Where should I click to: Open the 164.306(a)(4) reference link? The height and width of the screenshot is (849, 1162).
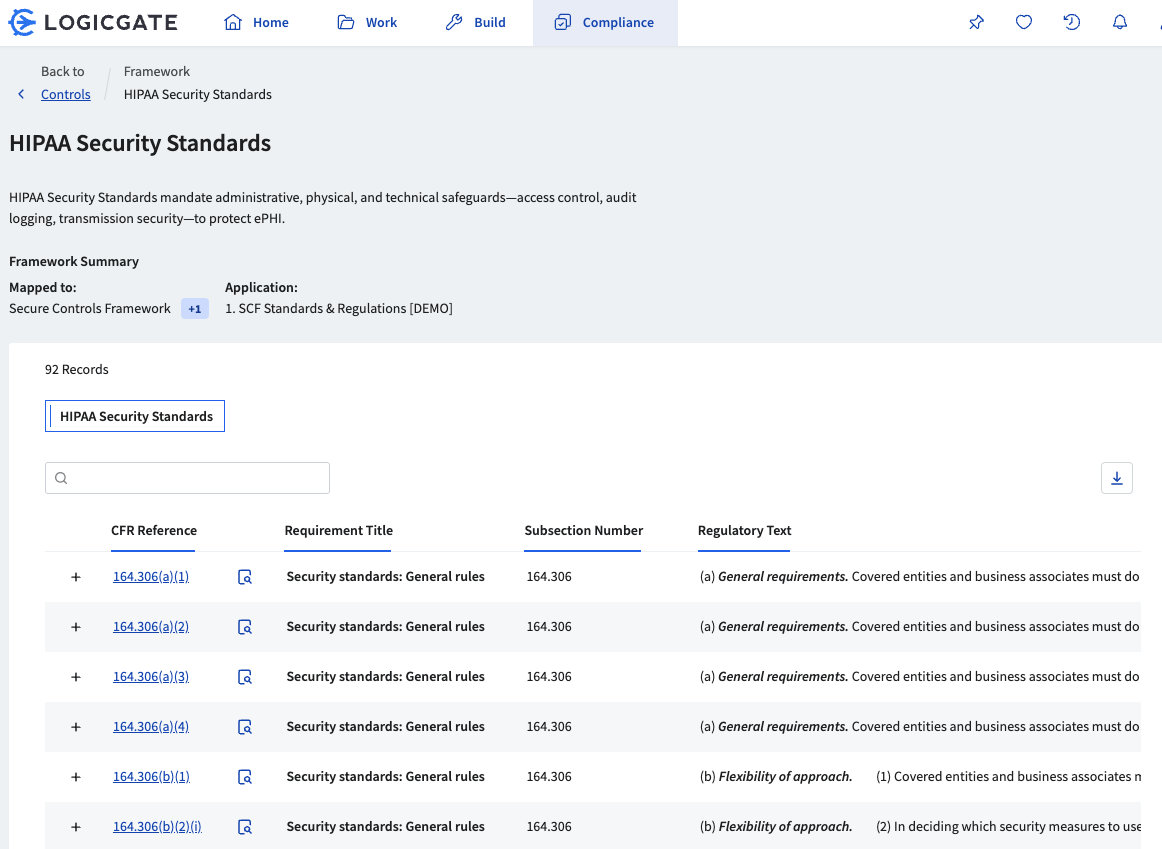coord(151,727)
